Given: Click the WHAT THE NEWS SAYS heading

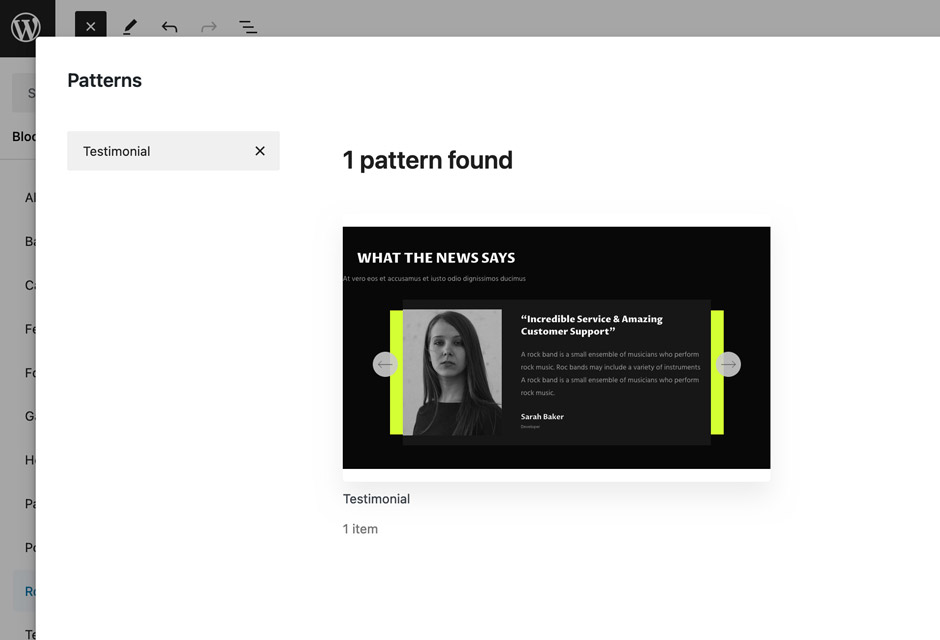Looking at the screenshot, I should coord(436,258).
